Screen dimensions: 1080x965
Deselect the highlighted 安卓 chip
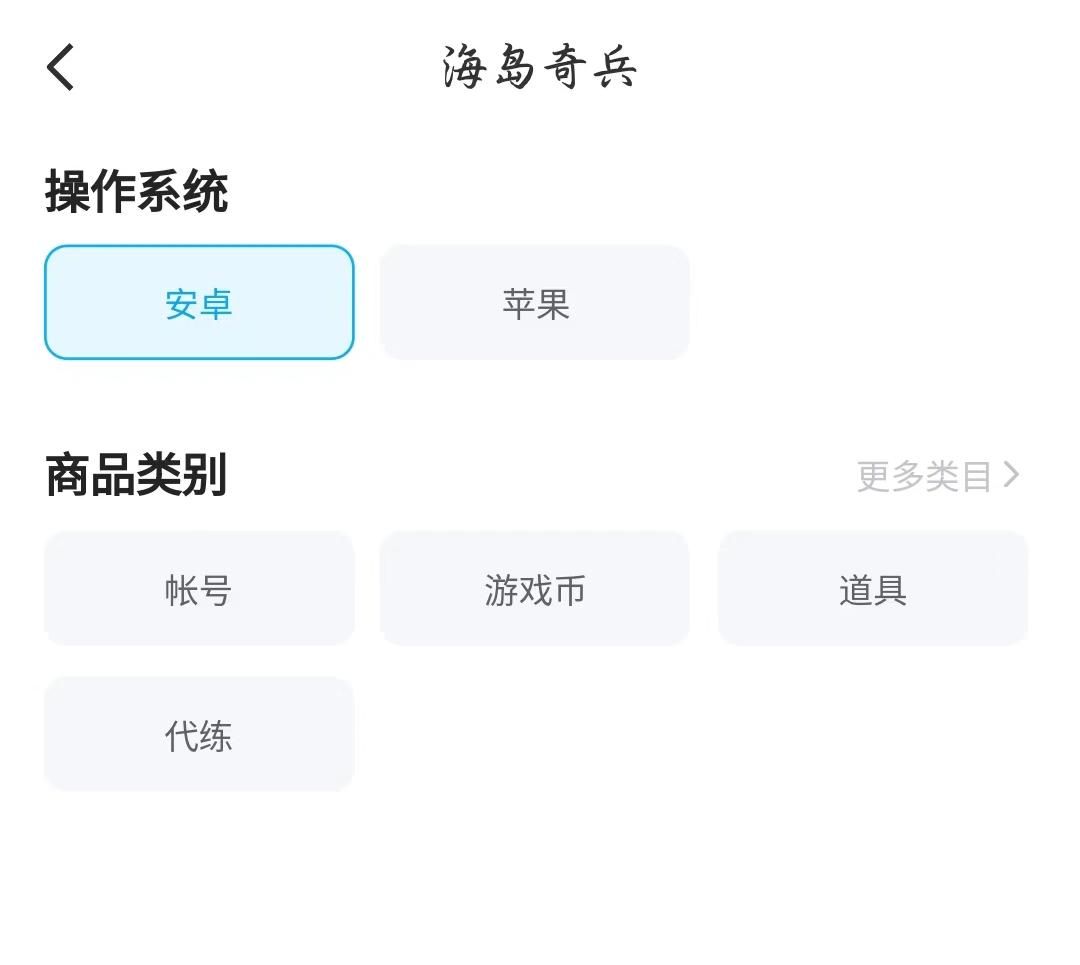tap(199, 302)
